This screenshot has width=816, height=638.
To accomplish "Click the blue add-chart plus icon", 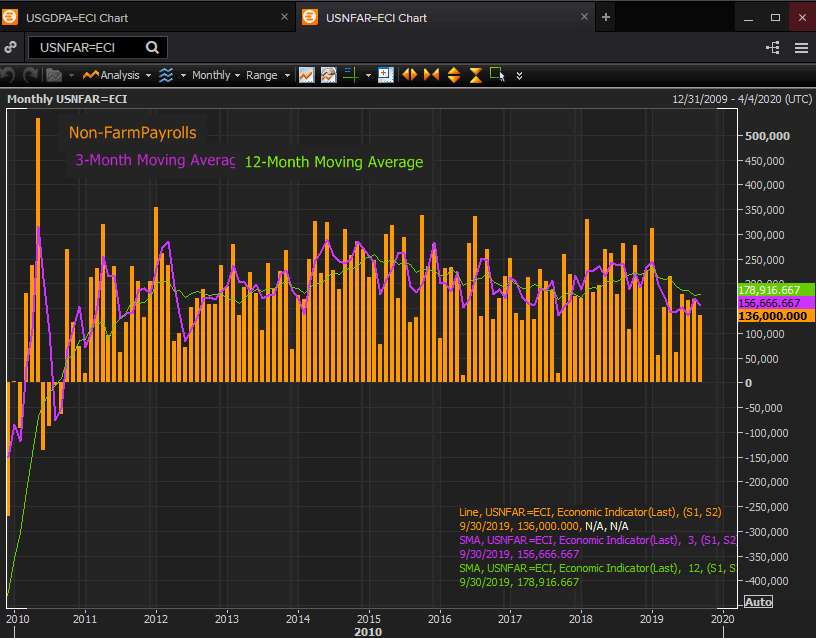I will click(x=384, y=75).
